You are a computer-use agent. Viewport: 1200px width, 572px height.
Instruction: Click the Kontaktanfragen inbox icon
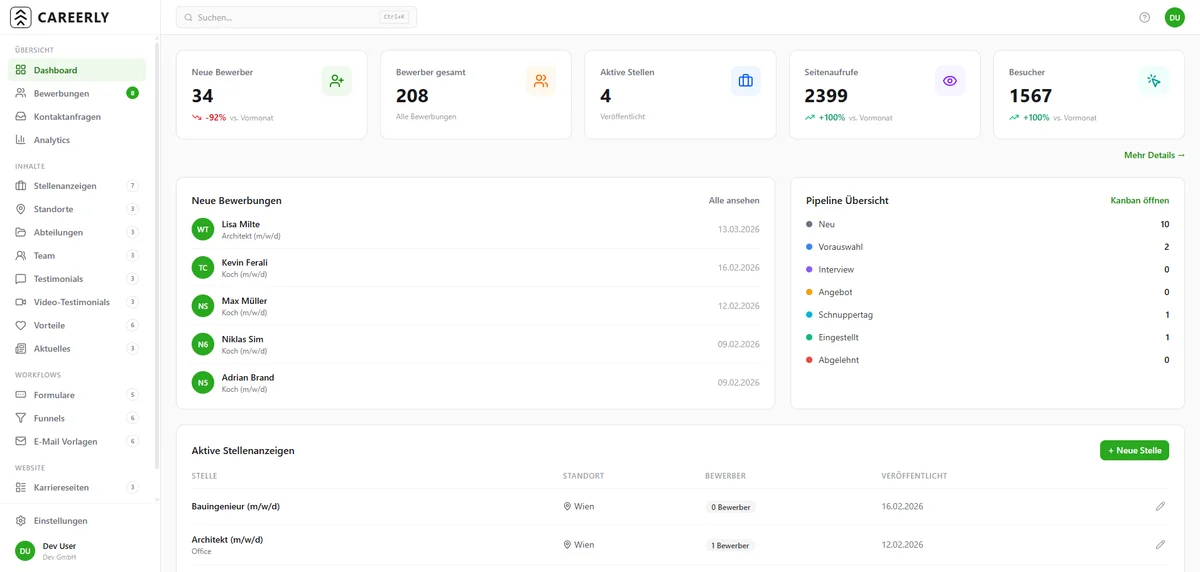pyautogui.click(x=21, y=117)
